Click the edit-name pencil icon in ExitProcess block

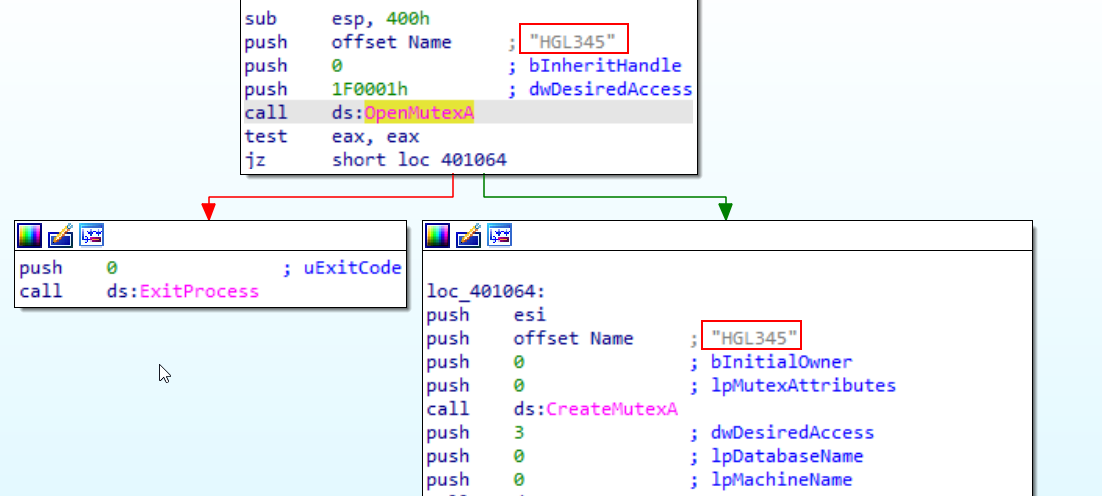coord(60,235)
